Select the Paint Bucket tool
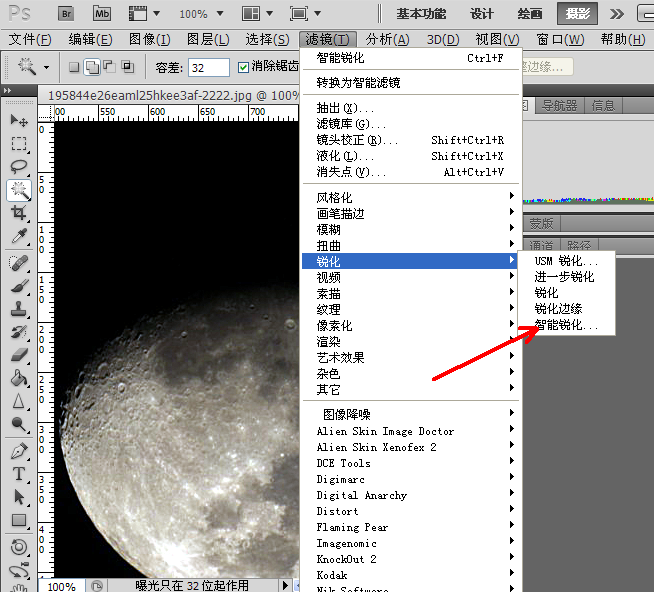This screenshot has height=592, width=654. [x=19, y=378]
